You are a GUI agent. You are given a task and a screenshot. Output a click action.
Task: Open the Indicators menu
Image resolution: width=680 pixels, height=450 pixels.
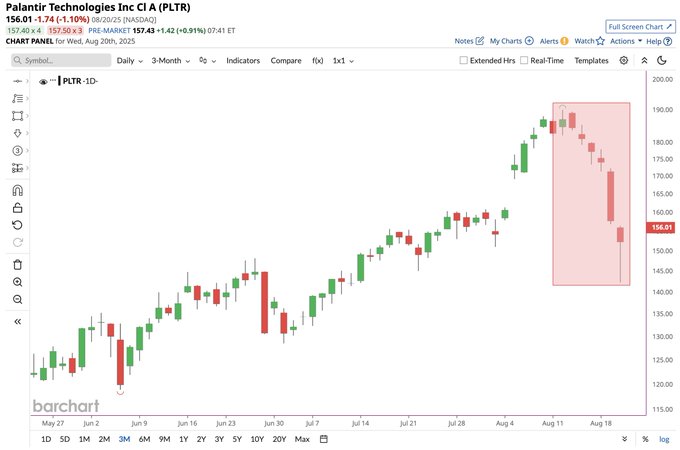[243, 61]
